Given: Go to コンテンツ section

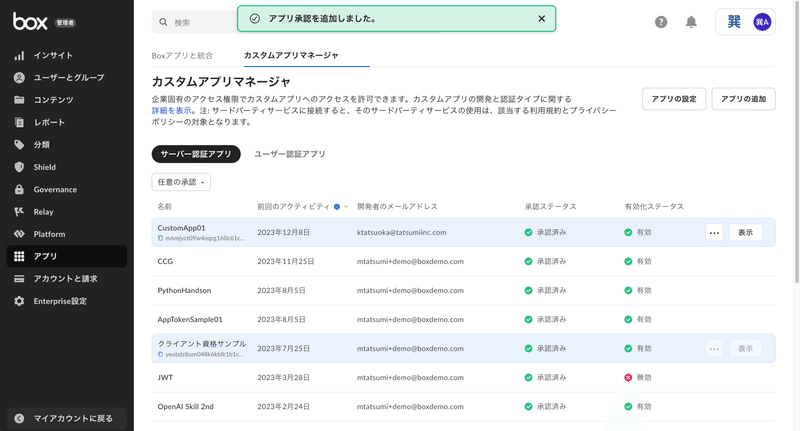Looking at the screenshot, I should click(66, 100).
